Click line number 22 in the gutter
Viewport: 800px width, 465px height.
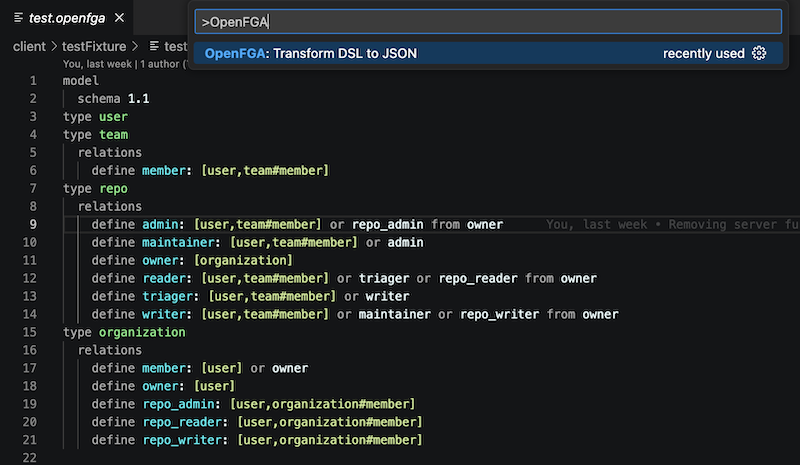click(x=30, y=458)
